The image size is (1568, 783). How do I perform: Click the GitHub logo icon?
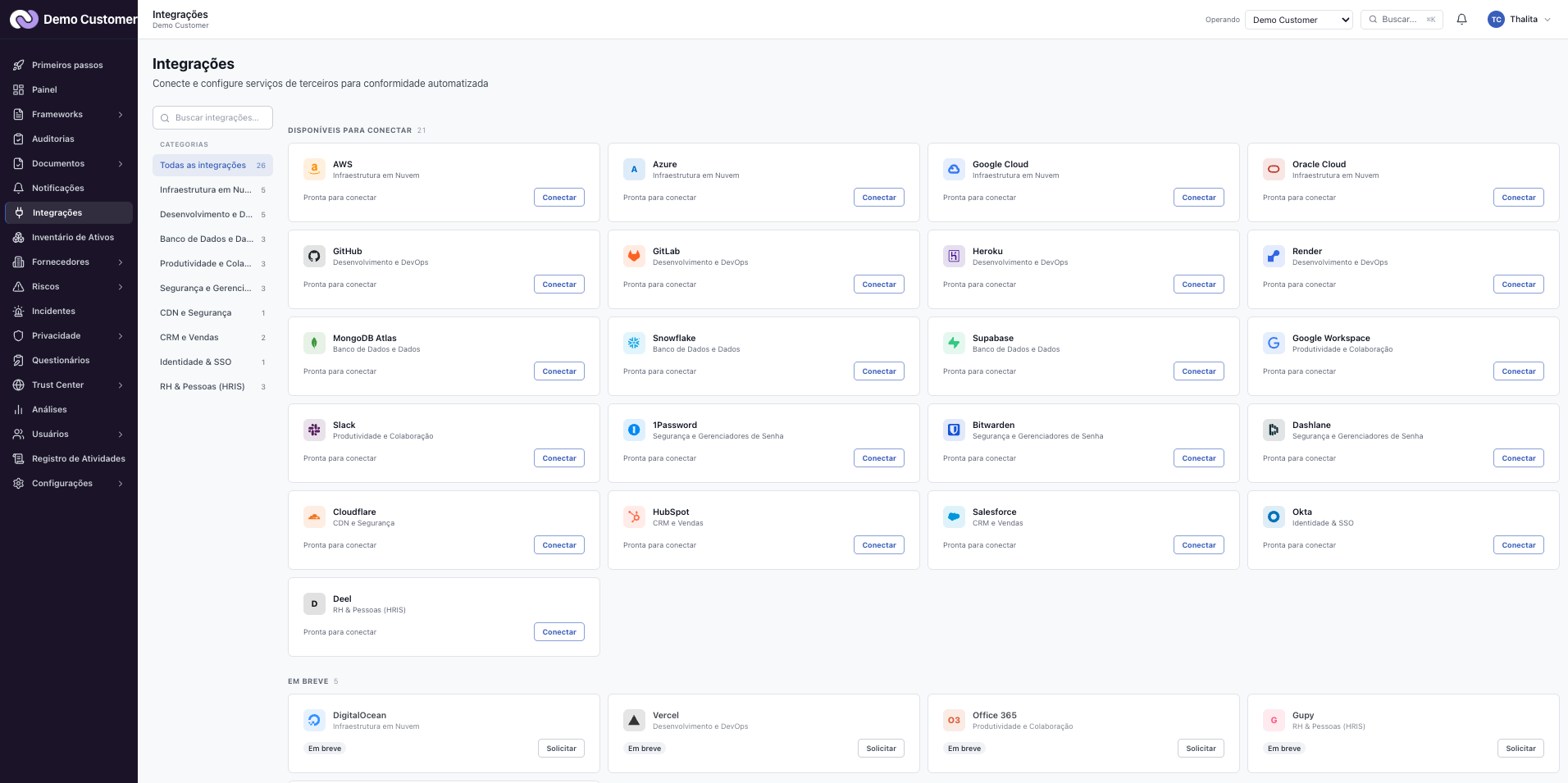(314, 256)
